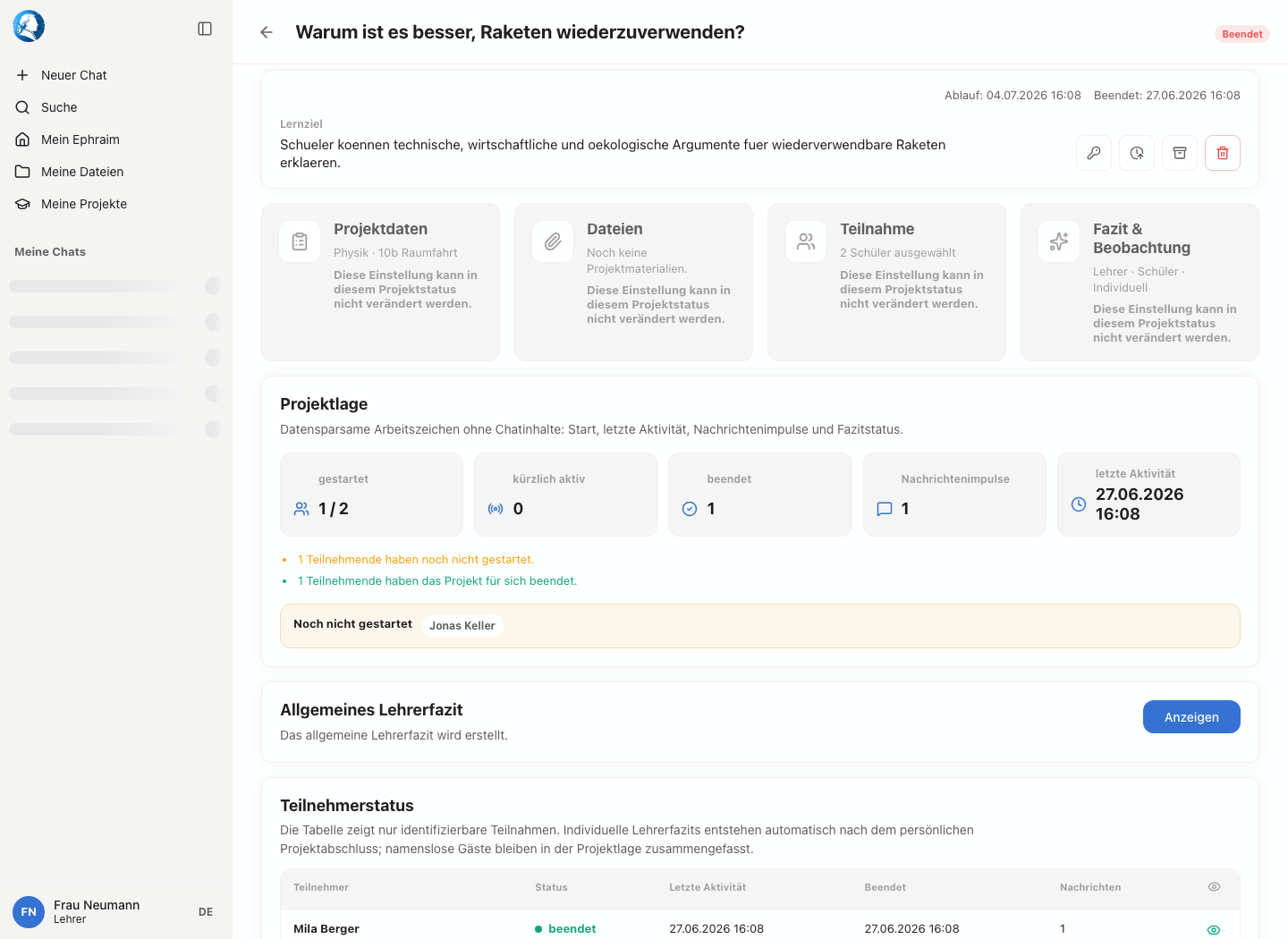Toggle eye icon in table header
Screen dimensions: 1288x939
click(x=1214, y=887)
